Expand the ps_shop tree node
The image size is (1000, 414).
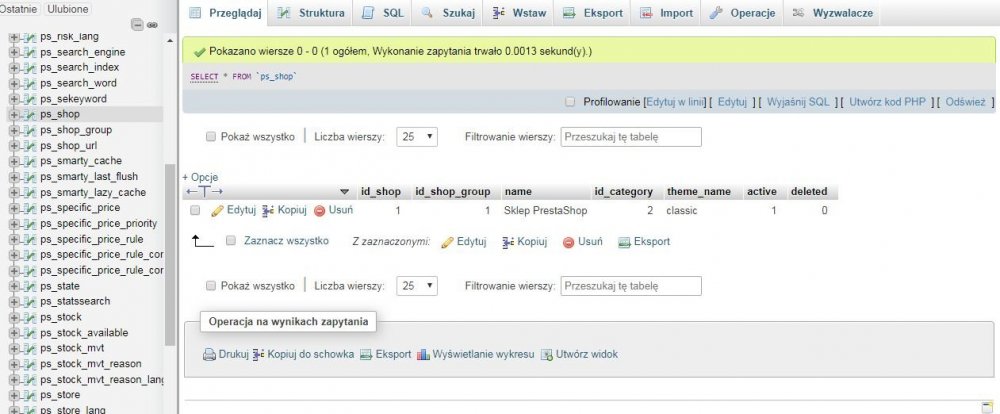(15, 115)
